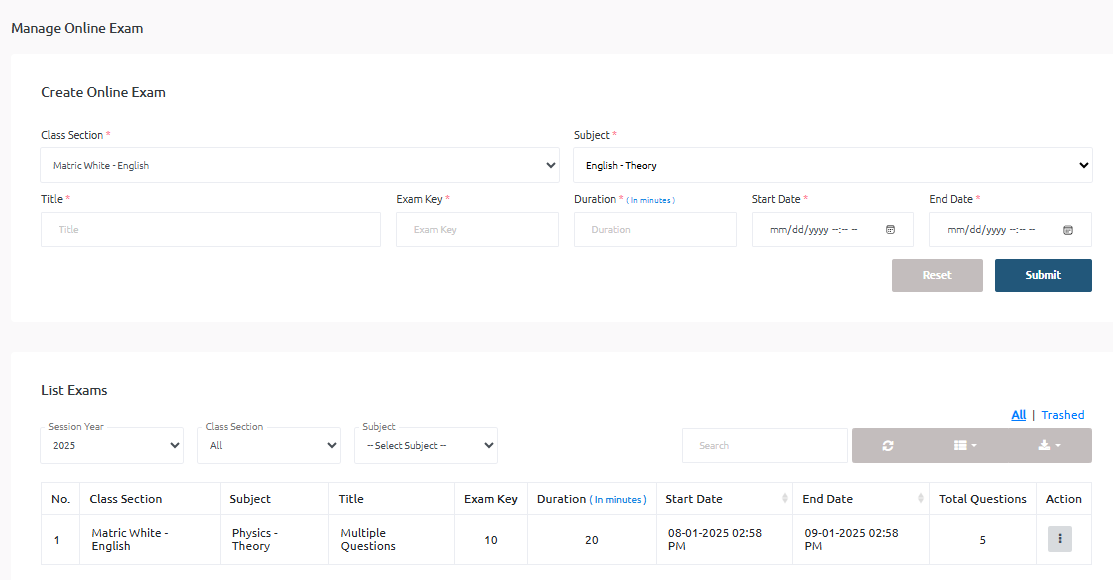Open the End Date calendar picker icon
Viewport: 1113px width, 580px height.
(1067, 230)
